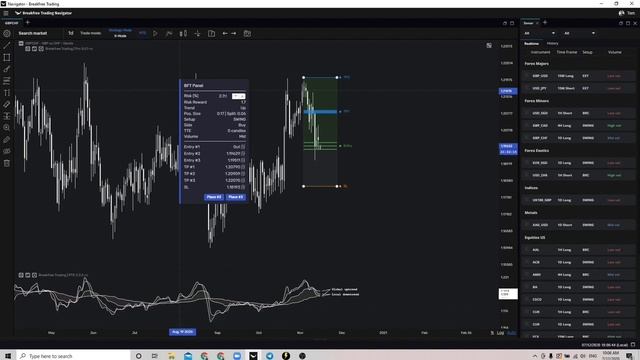Select the text annotation tool
The height and width of the screenshot is (360, 640).
[7, 93]
